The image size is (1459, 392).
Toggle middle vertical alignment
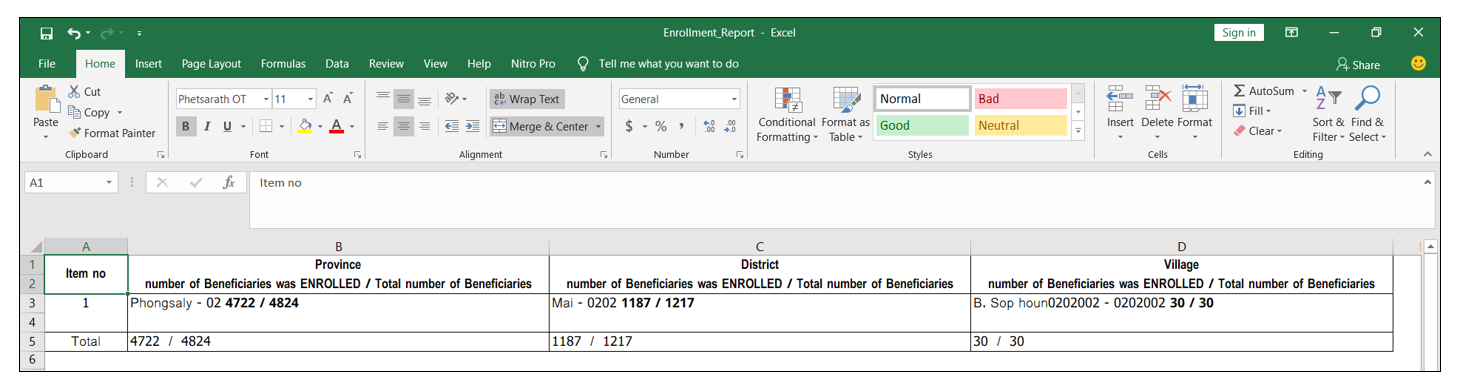(403, 99)
